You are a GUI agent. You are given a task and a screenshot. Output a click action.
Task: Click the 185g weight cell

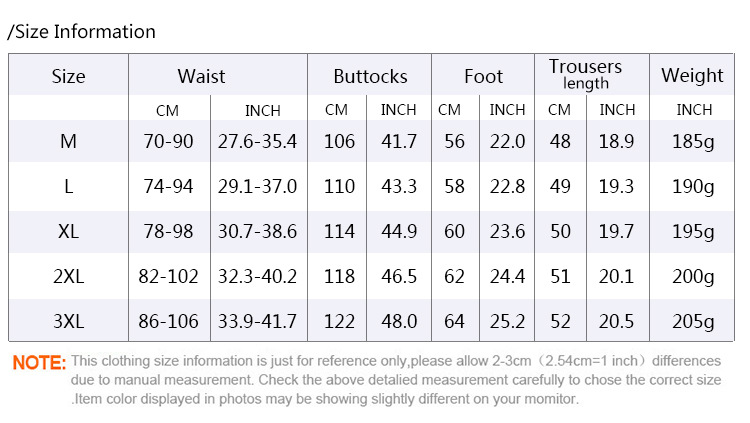click(693, 141)
